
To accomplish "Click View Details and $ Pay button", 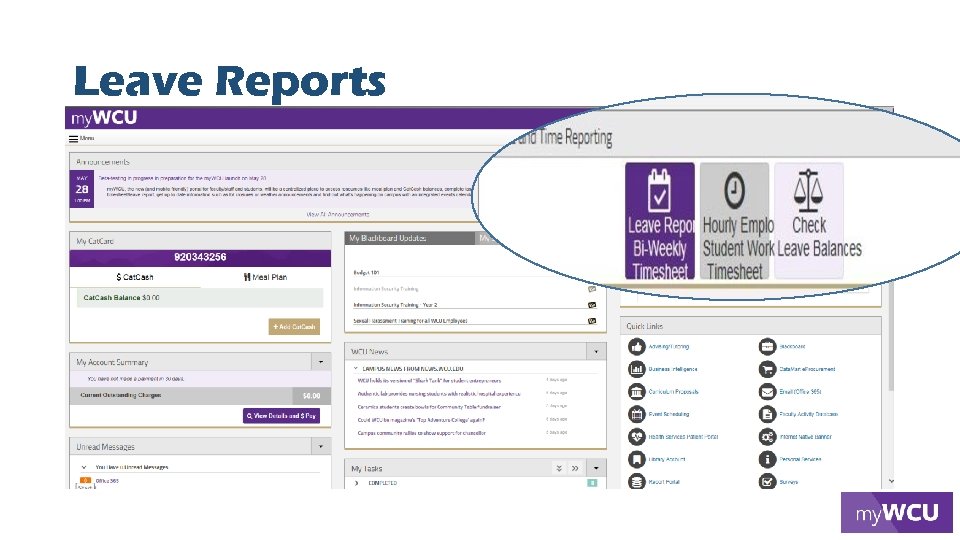I will (x=281, y=416).
